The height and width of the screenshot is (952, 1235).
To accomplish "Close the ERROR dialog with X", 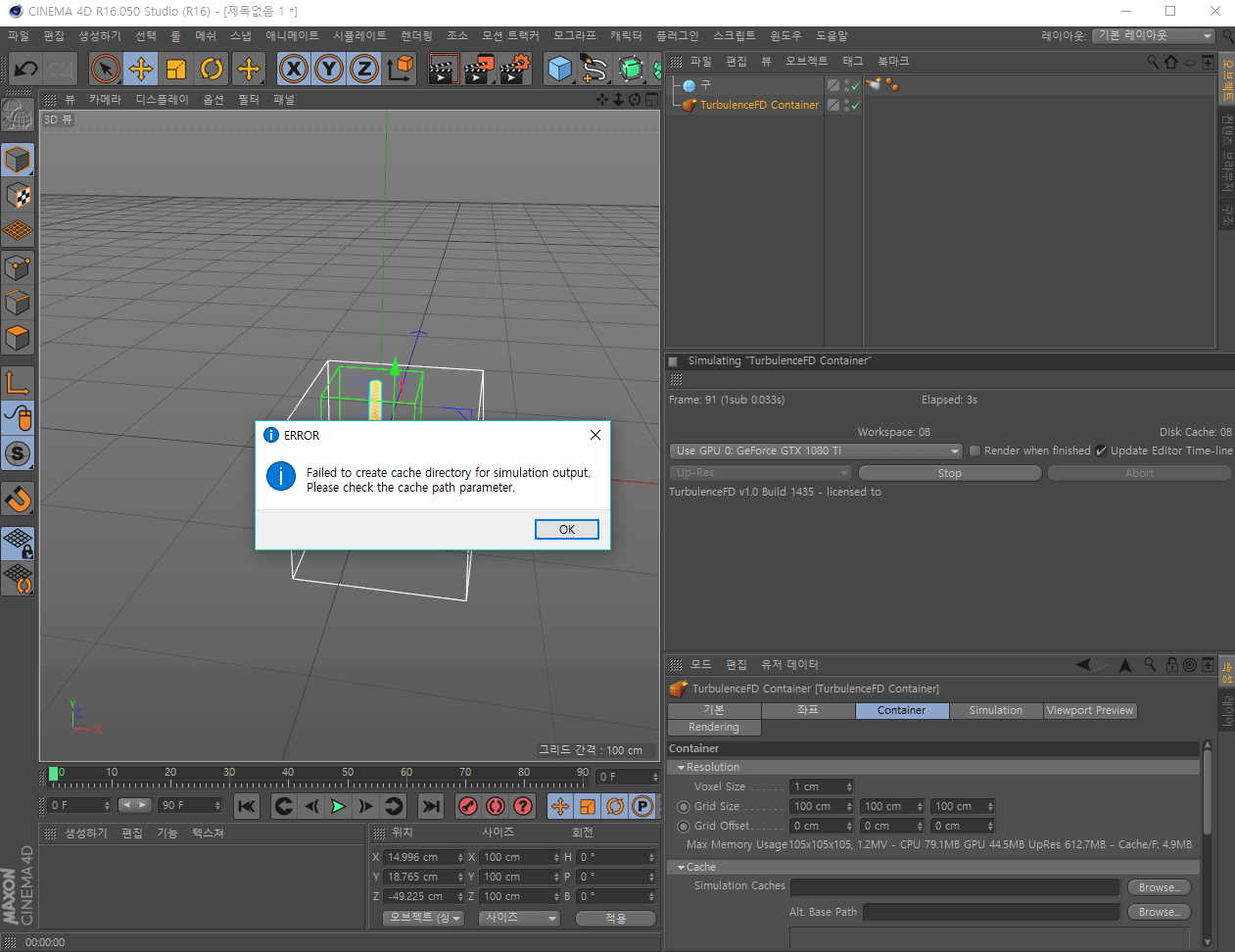I will [x=595, y=435].
